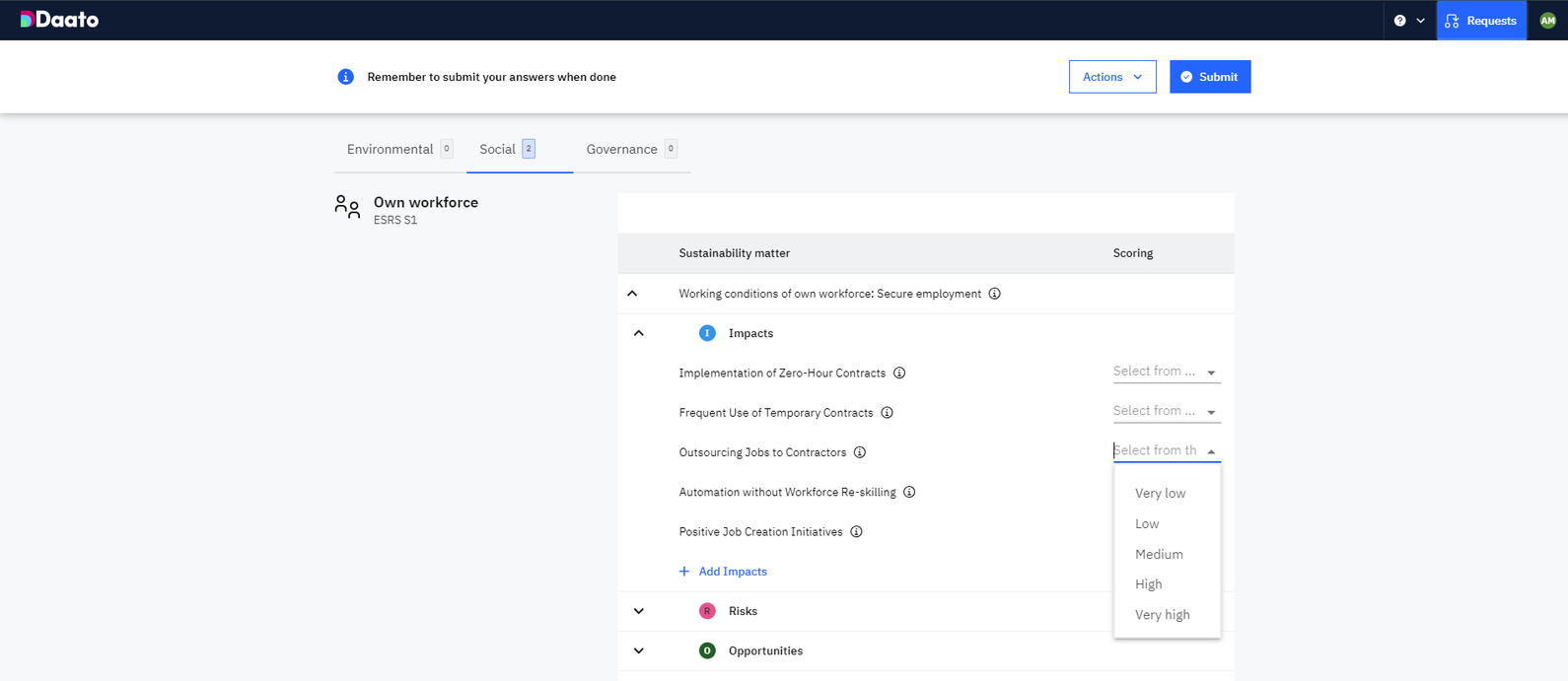Show info for Automation without Workforce Re-skilling
The width and height of the screenshot is (1568, 681).
(909, 492)
